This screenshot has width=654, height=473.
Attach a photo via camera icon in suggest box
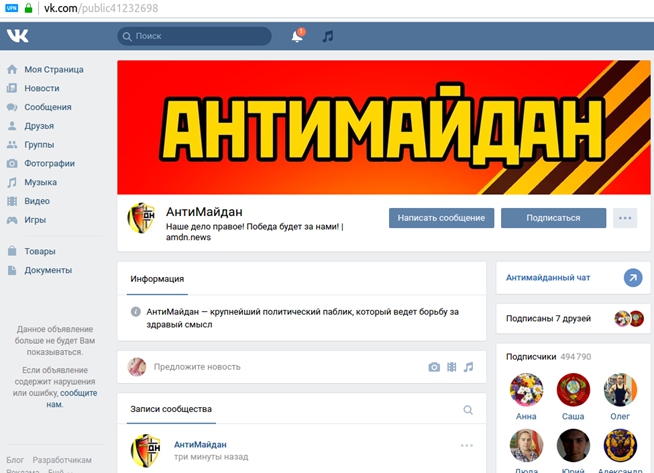click(x=434, y=367)
